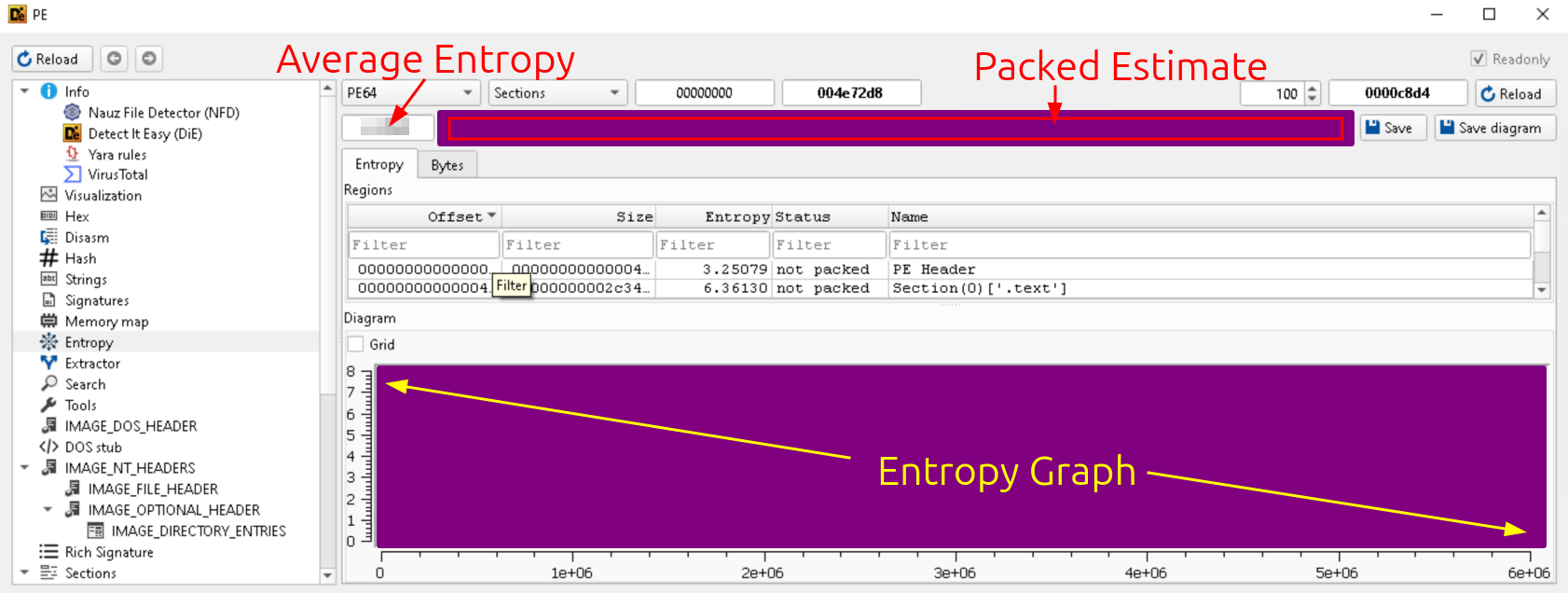Image resolution: width=1568 pixels, height=593 pixels.
Task: Open the PE64 type dropdown
Action: coord(411,93)
